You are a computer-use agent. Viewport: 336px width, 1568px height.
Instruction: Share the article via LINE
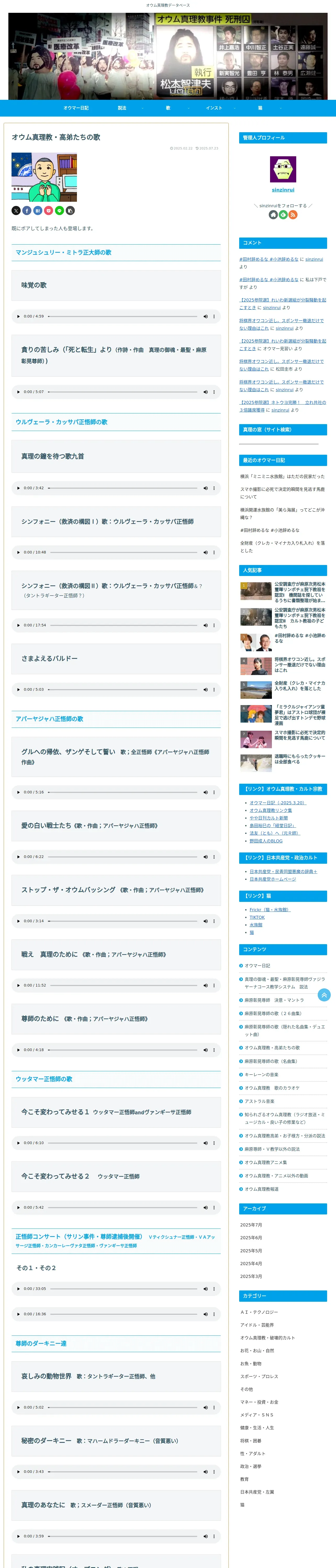point(59,211)
